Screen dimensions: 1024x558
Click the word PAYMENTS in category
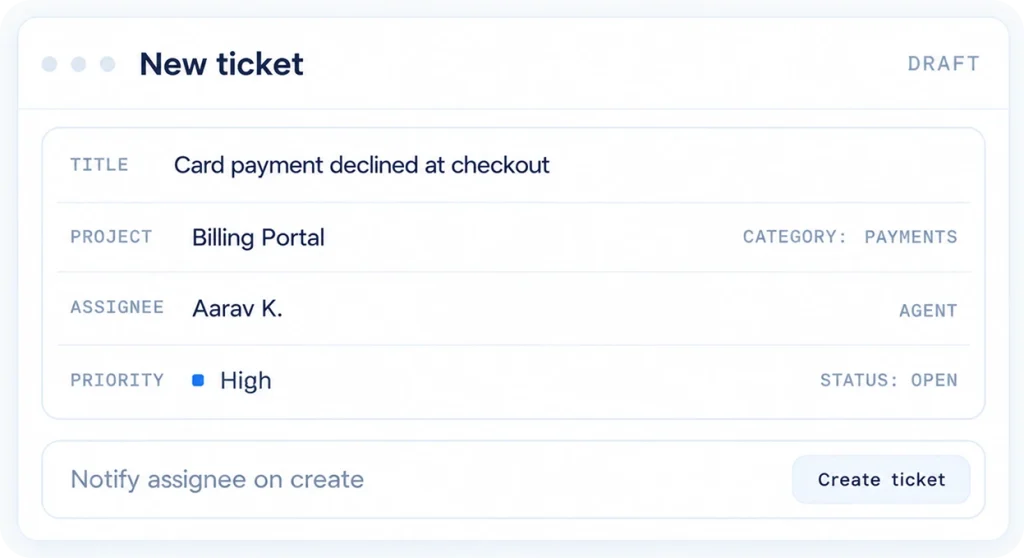click(911, 237)
